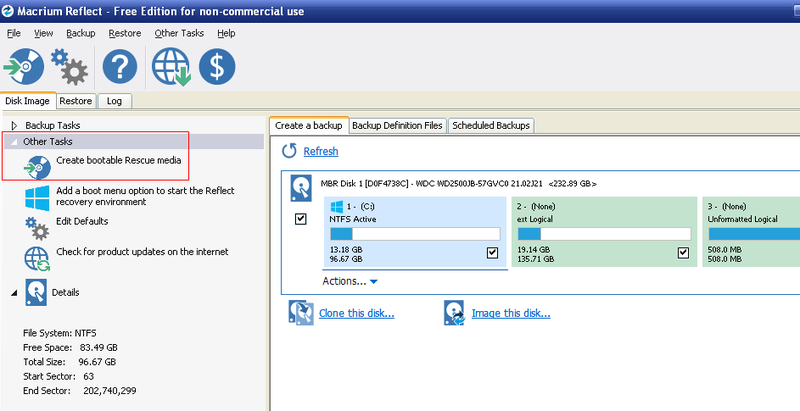
Task: Click the Edit Defaults gears icon
Action: coord(38,226)
